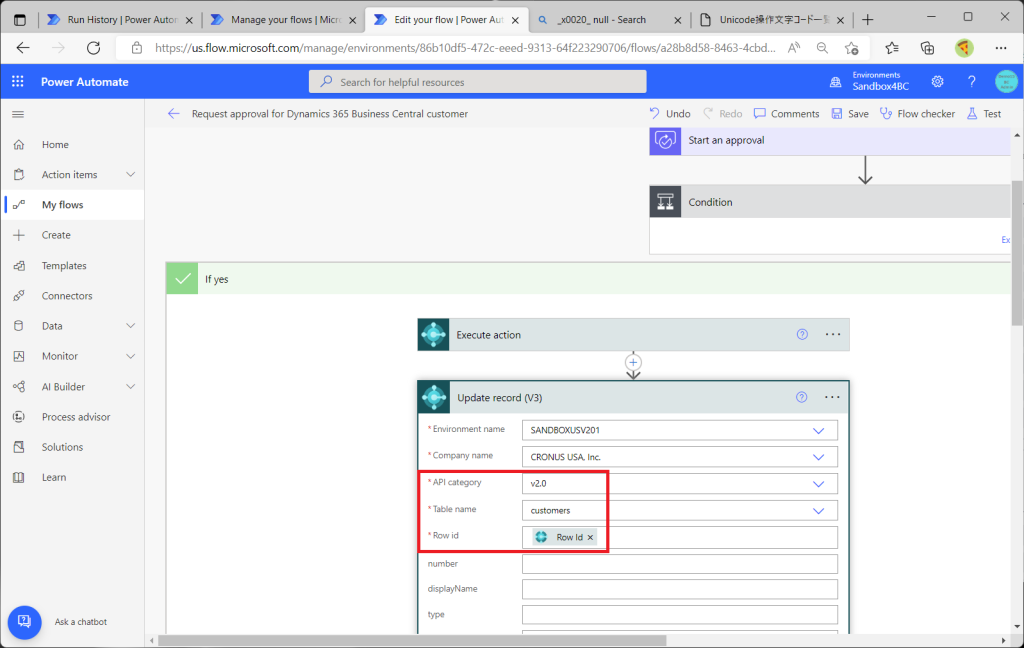1024x648 pixels.
Task: Run the Flow checker
Action: coord(918,114)
